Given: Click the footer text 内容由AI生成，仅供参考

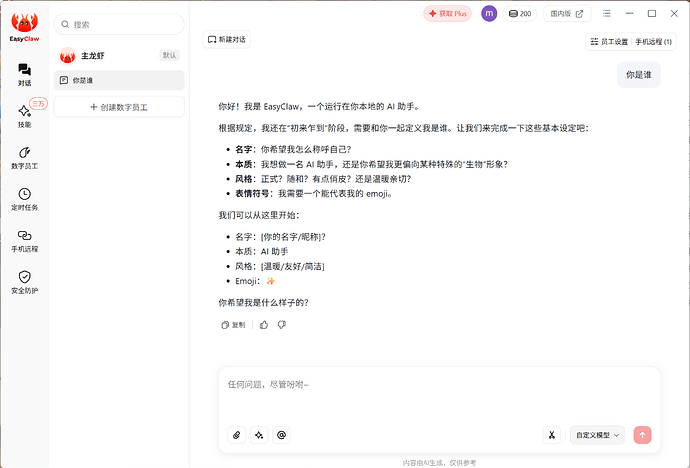Looking at the screenshot, I should pos(439,463).
